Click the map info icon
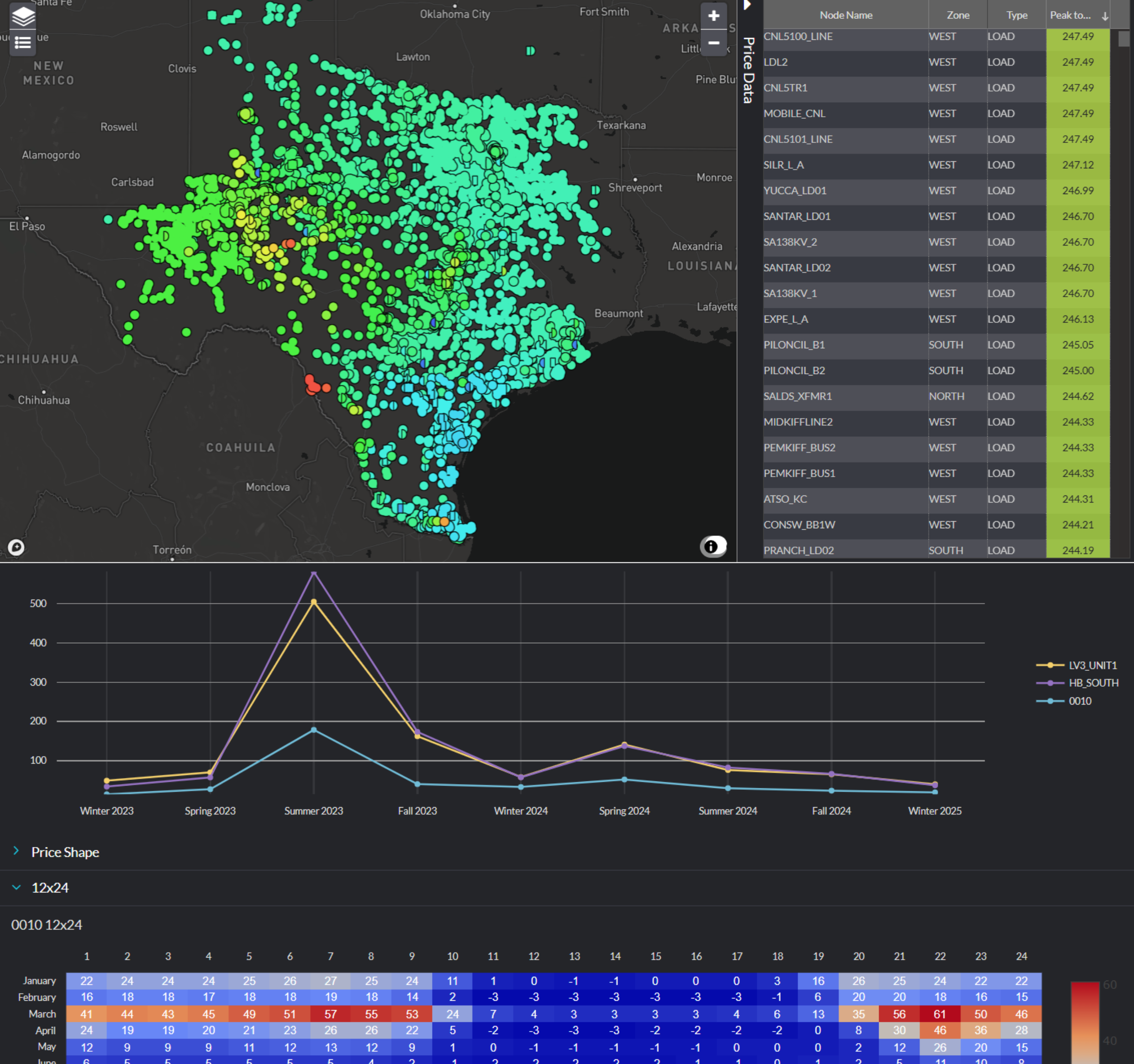The image size is (1134, 1064). (712, 546)
